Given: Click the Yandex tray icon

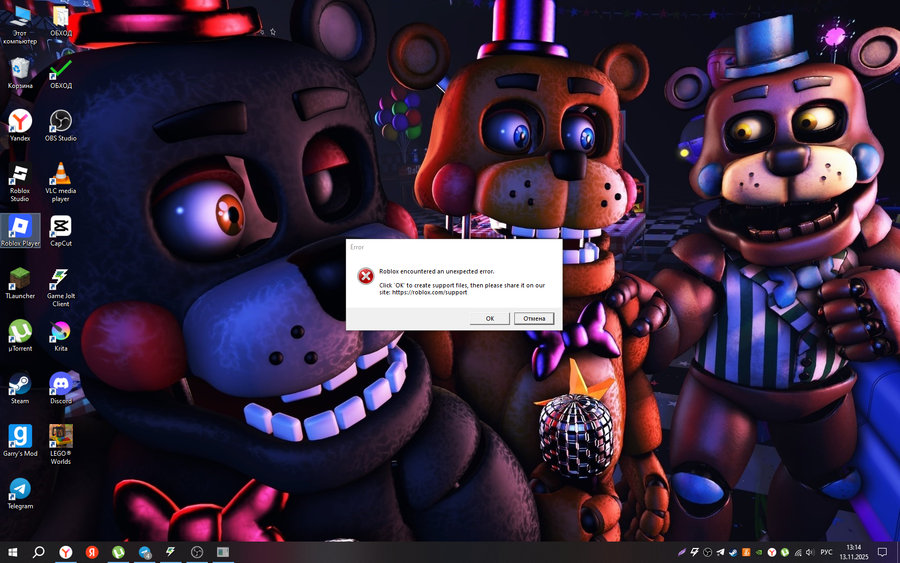Looking at the screenshot, I should click(x=772, y=552).
